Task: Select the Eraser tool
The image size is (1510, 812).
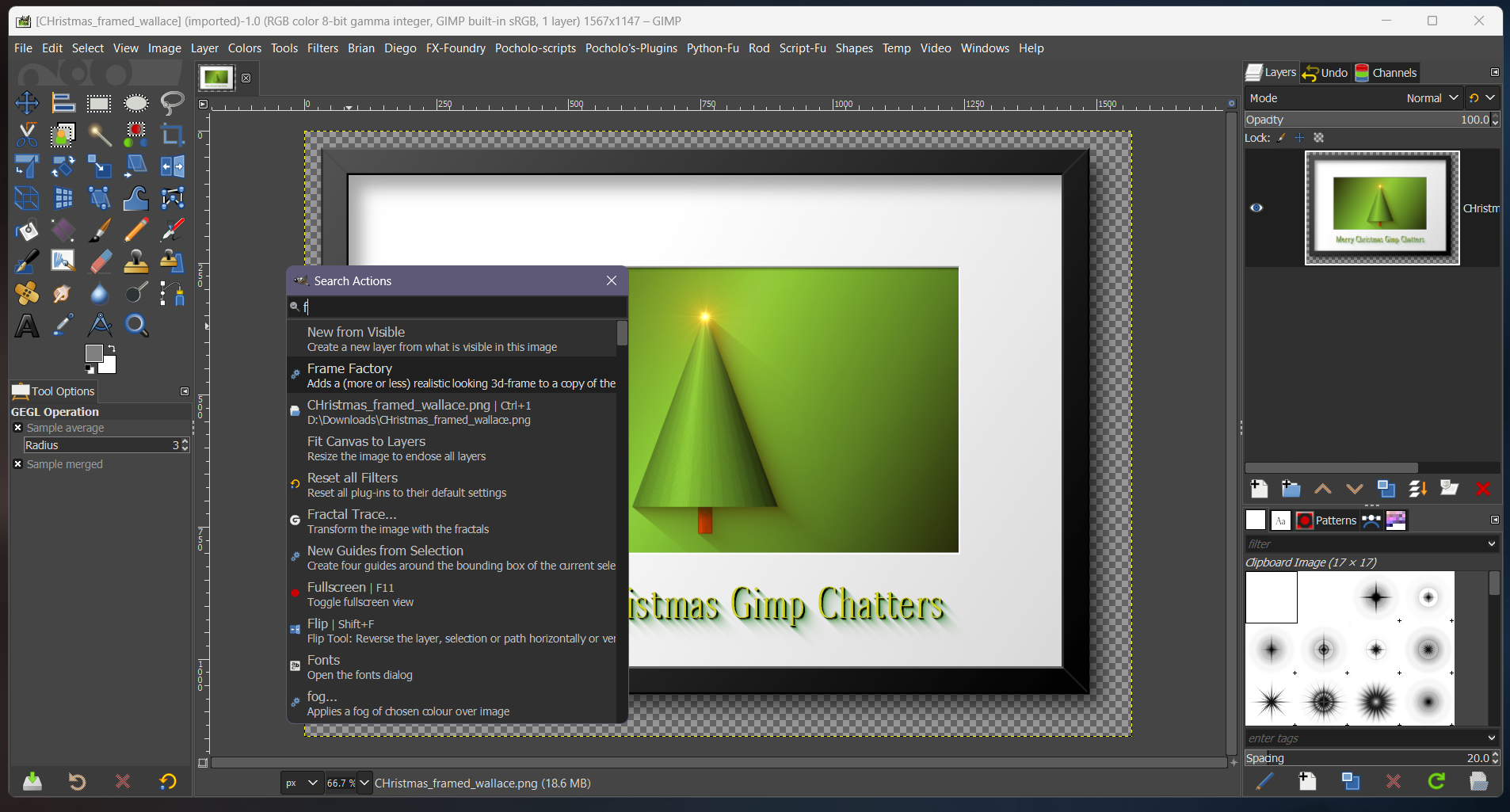Action: pos(99,261)
